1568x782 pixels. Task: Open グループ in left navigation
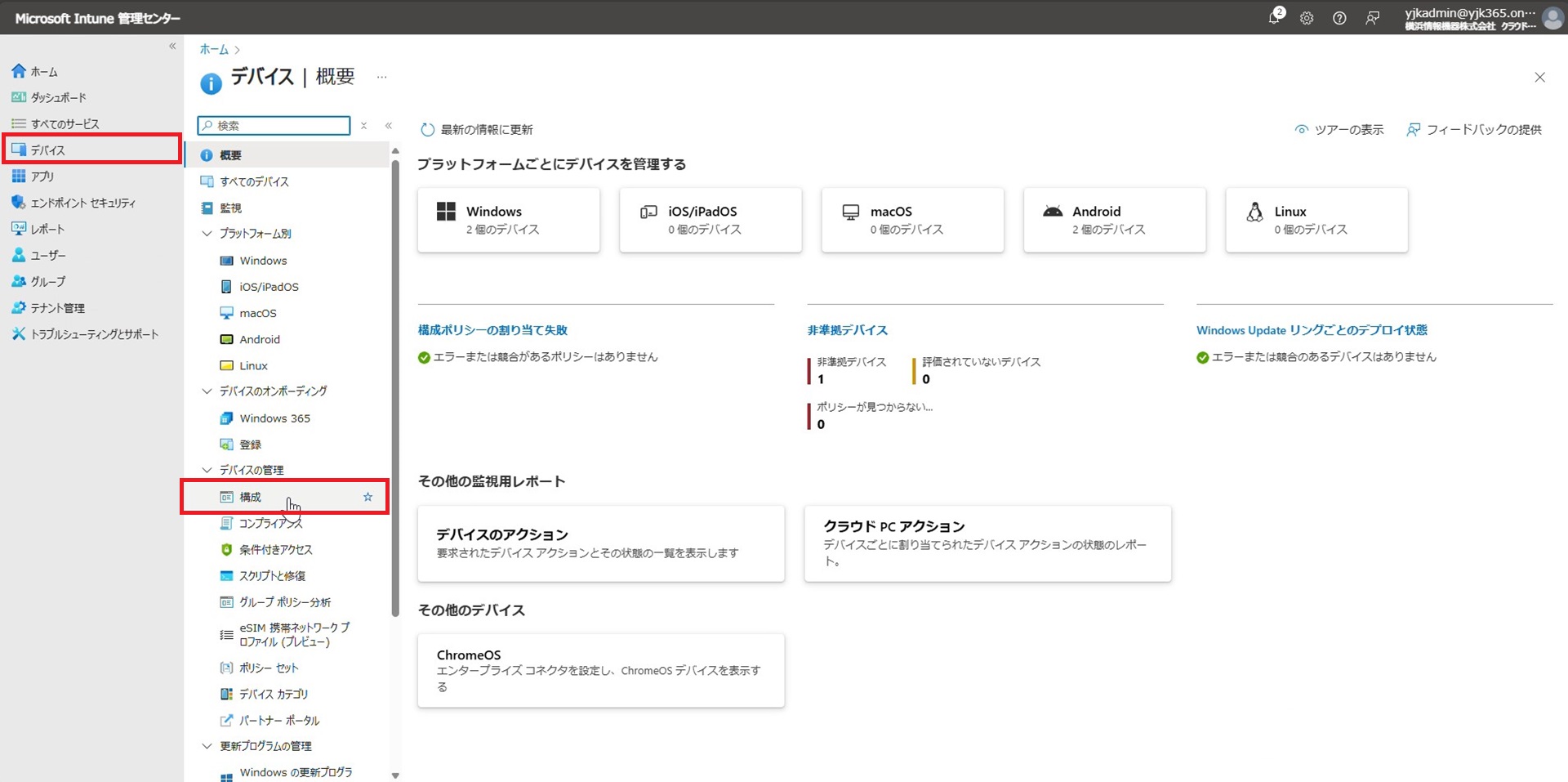tap(38, 281)
